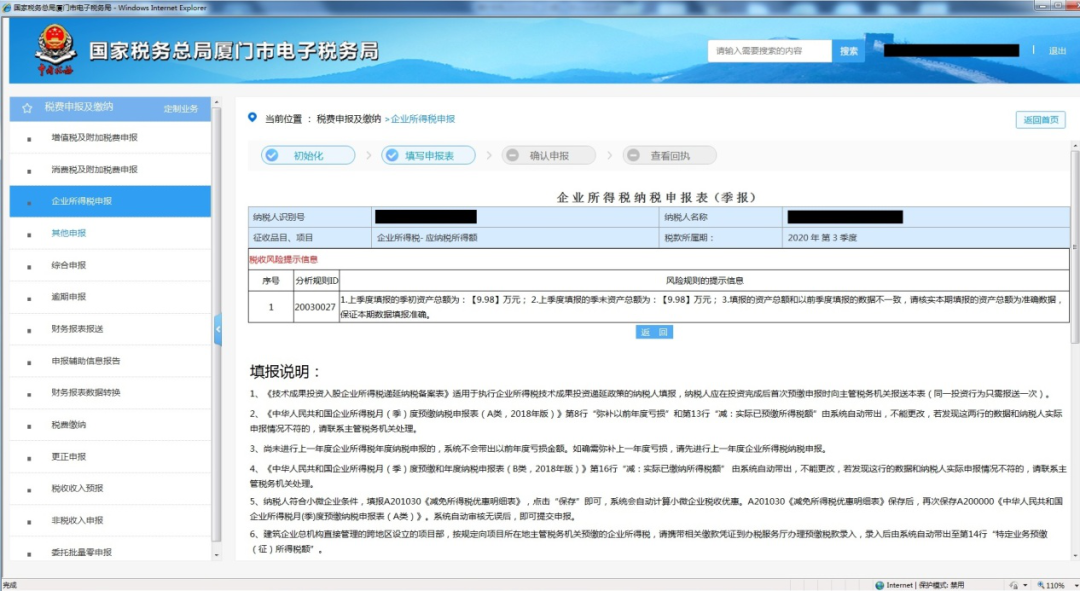Click the minus icon in 确认申报 step

tap(512, 156)
